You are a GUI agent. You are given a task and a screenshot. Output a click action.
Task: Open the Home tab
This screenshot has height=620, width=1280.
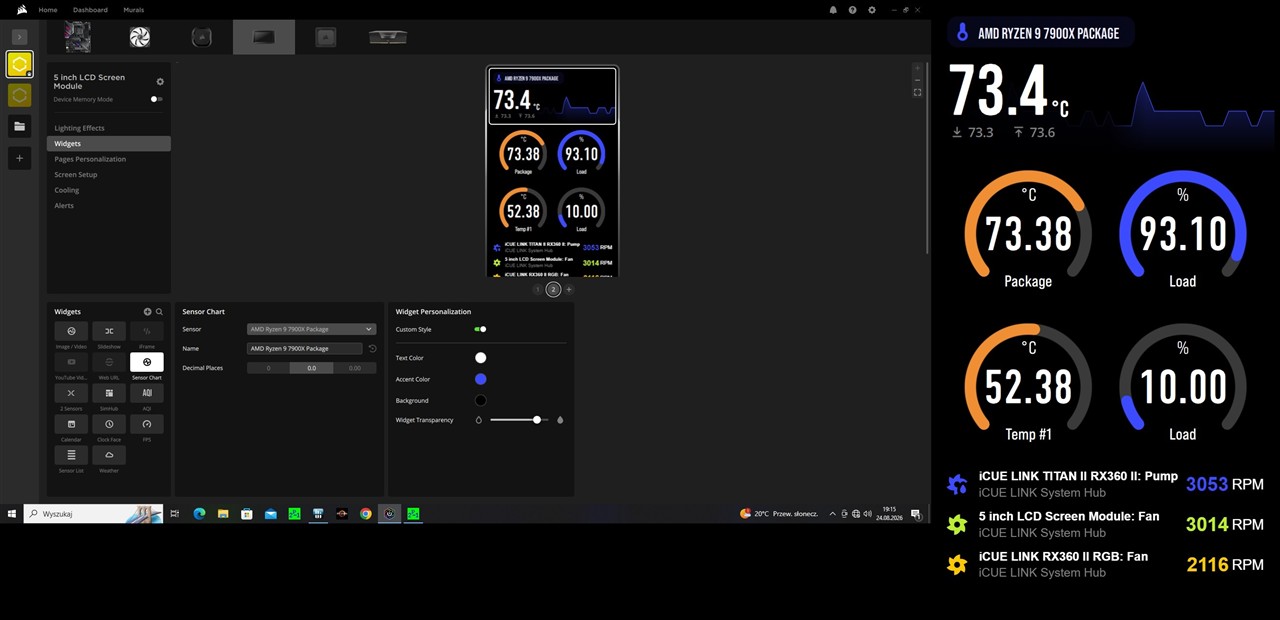point(48,10)
